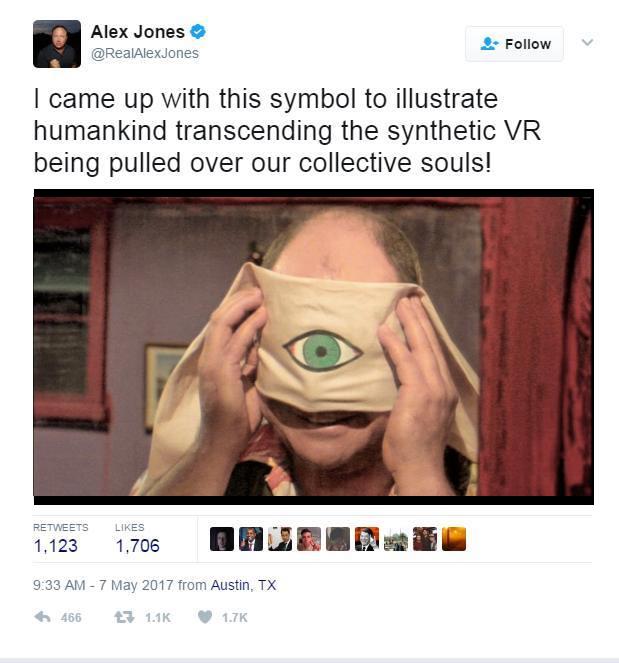
Task: Like the tweet with heart icon
Action: [205, 617]
